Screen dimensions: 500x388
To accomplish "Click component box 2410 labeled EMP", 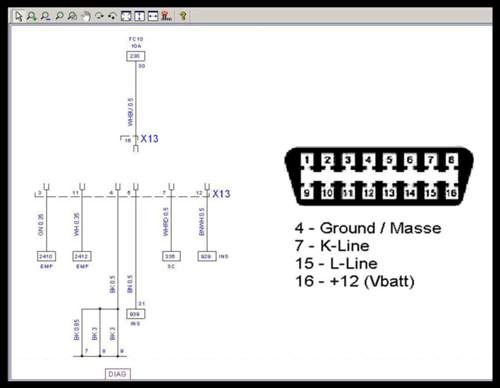I will [46, 256].
